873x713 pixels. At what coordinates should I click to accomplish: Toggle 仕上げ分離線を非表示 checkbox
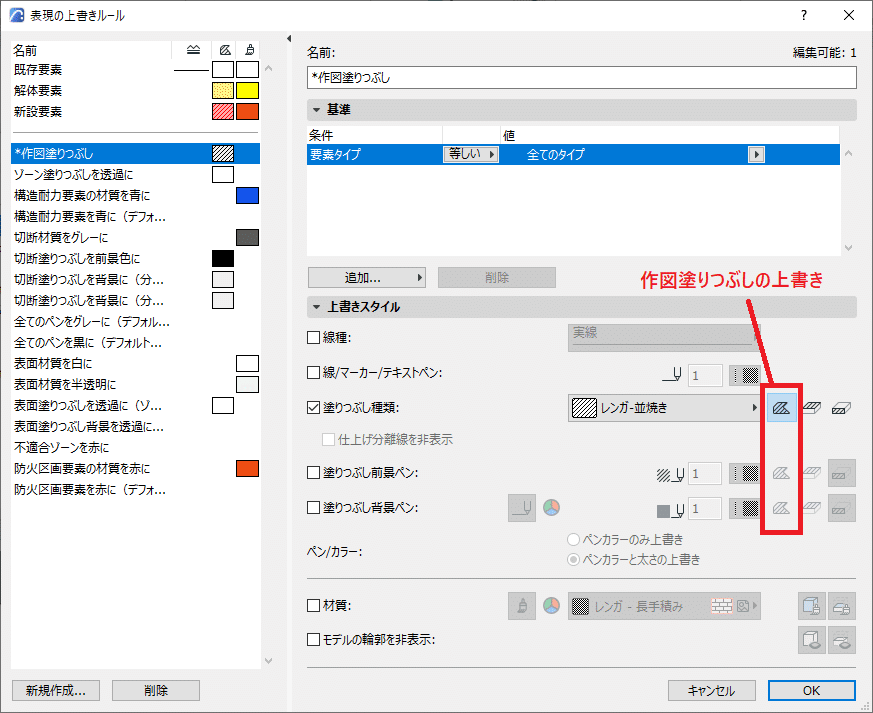click(328, 439)
